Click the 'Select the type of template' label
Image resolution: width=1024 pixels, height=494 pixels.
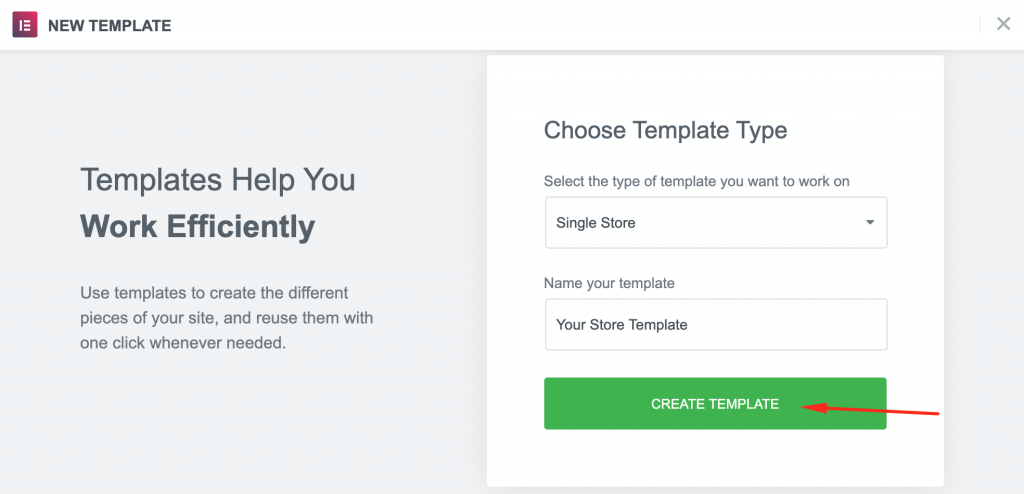point(696,181)
